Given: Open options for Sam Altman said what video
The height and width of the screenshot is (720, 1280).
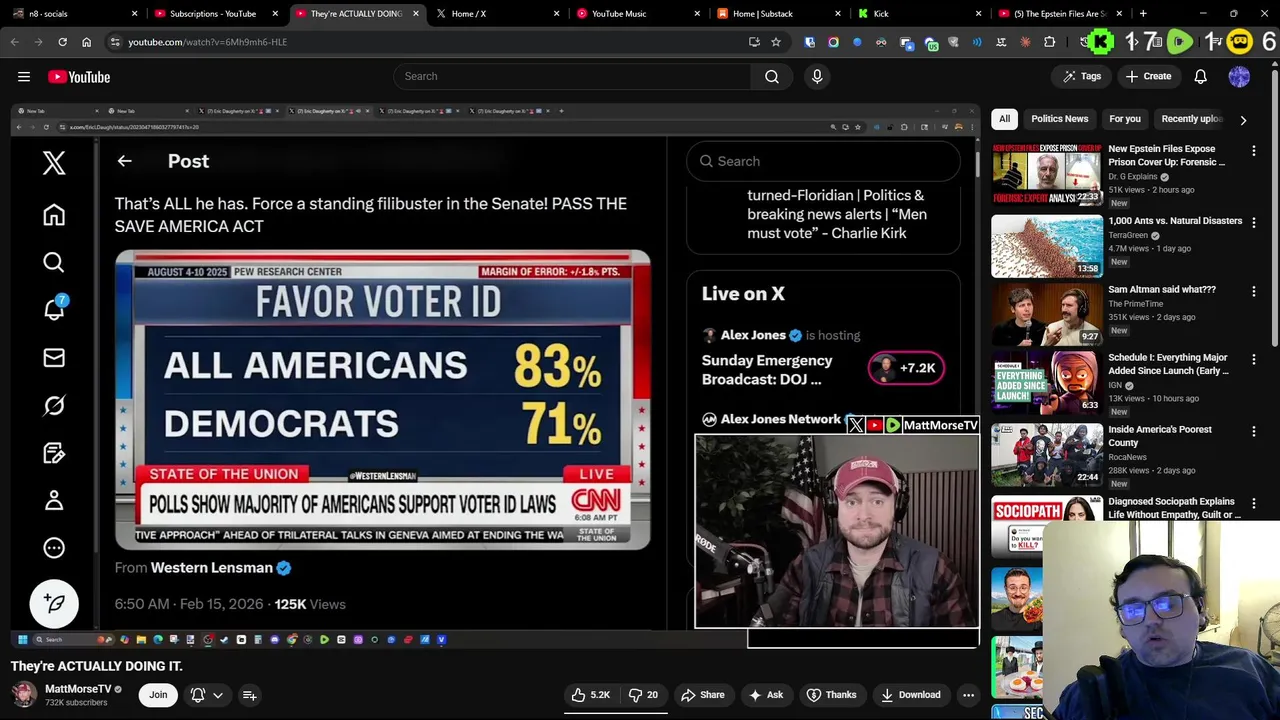Looking at the screenshot, I should pos(1254,292).
